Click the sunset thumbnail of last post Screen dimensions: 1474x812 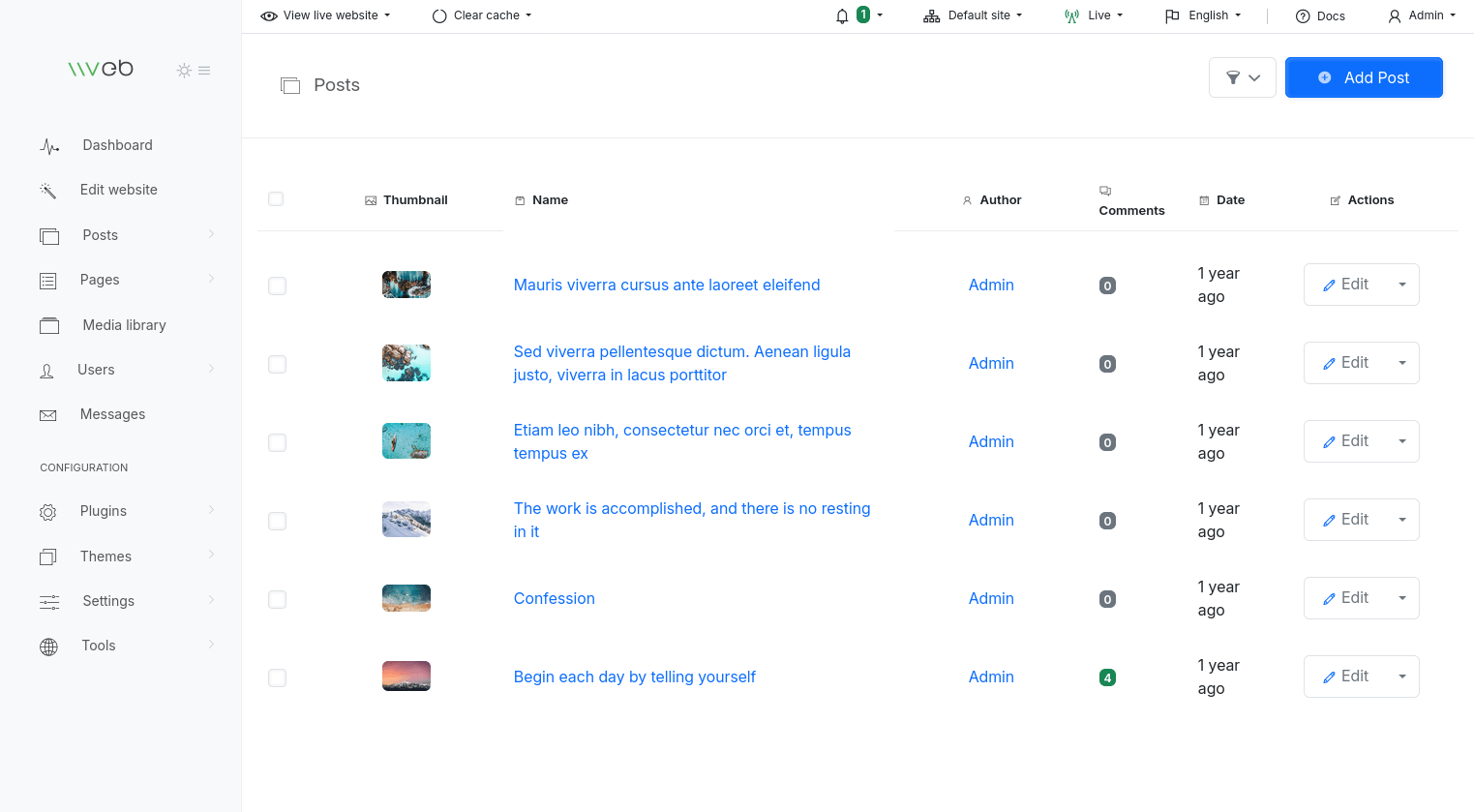406,677
